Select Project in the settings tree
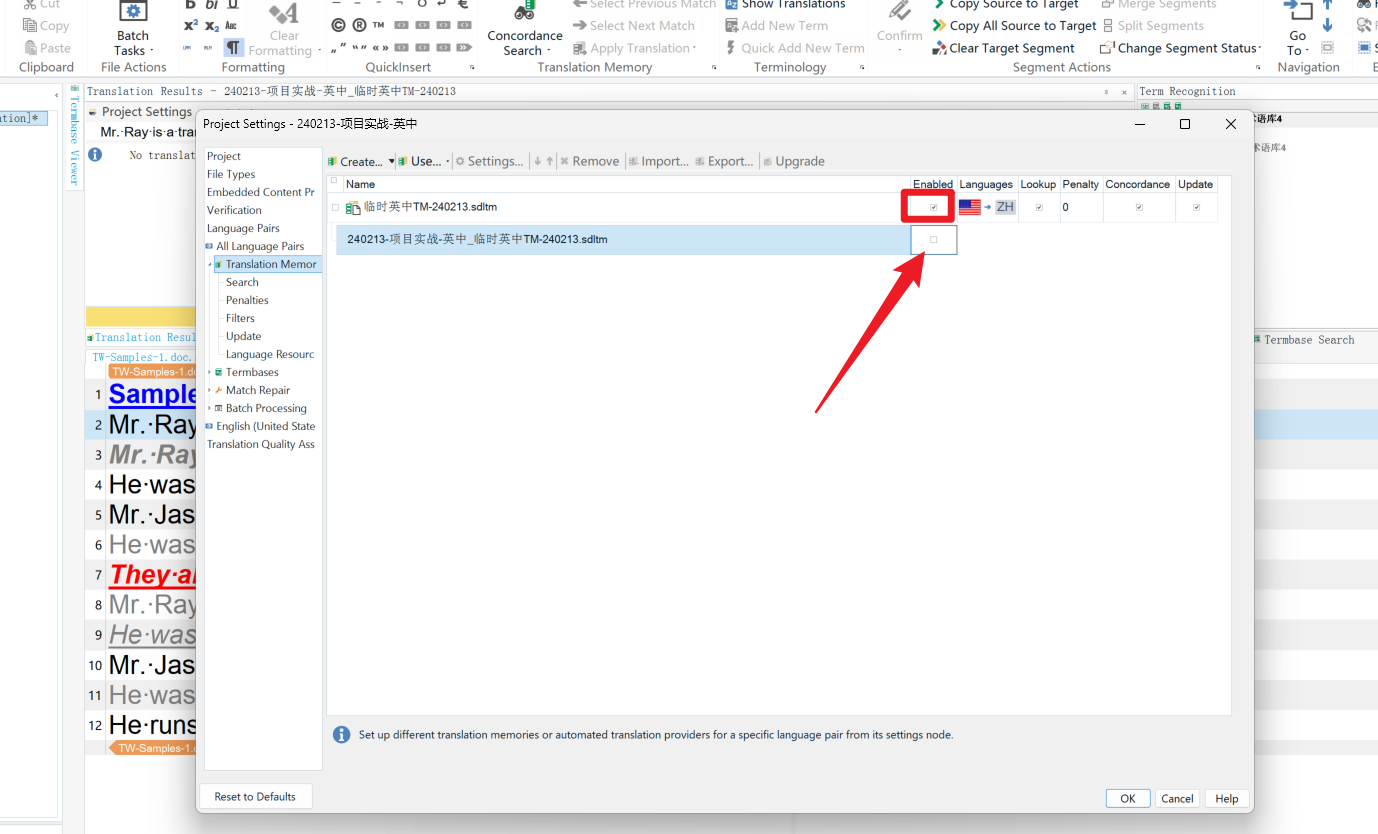The height and width of the screenshot is (834, 1378). 224,156
